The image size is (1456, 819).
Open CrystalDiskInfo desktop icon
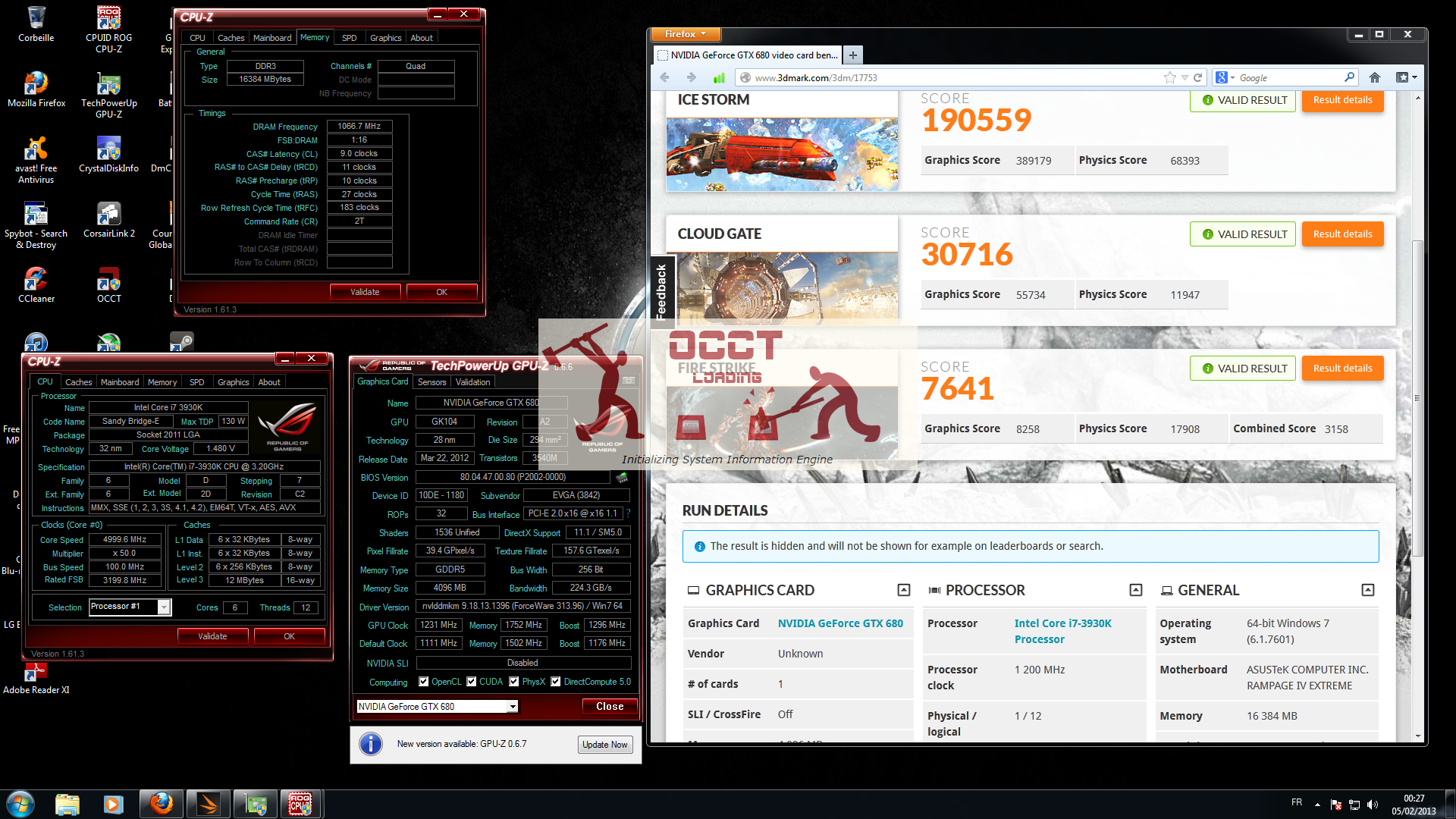[108, 155]
